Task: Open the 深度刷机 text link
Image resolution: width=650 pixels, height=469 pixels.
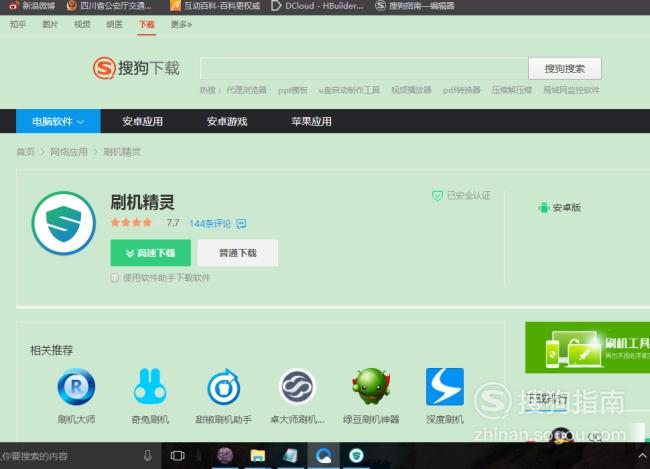Action: [445, 419]
